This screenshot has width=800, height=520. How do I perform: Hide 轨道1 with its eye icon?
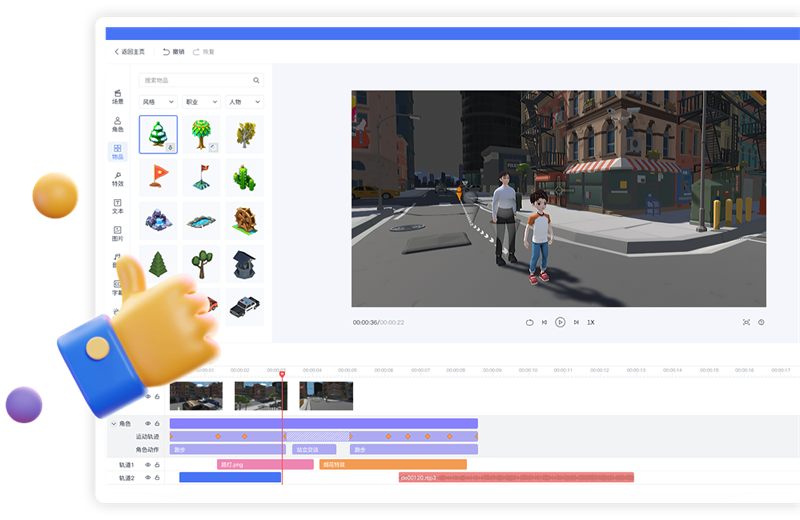pyautogui.click(x=148, y=464)
